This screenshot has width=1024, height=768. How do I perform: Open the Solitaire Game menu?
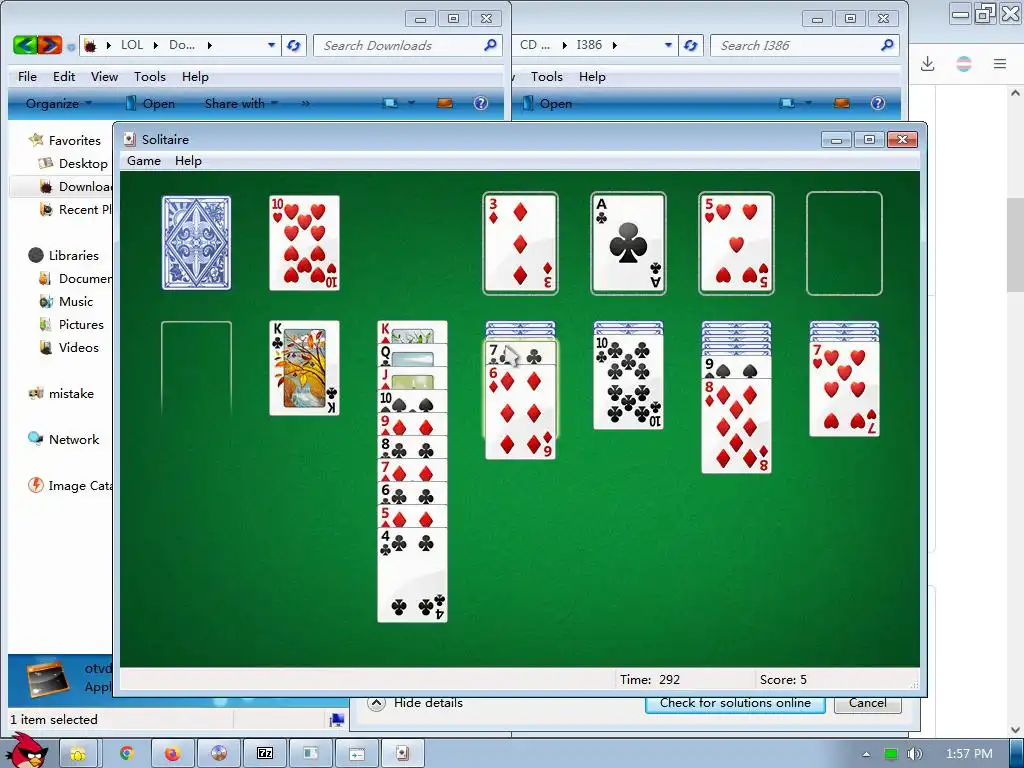click(144, 161)
